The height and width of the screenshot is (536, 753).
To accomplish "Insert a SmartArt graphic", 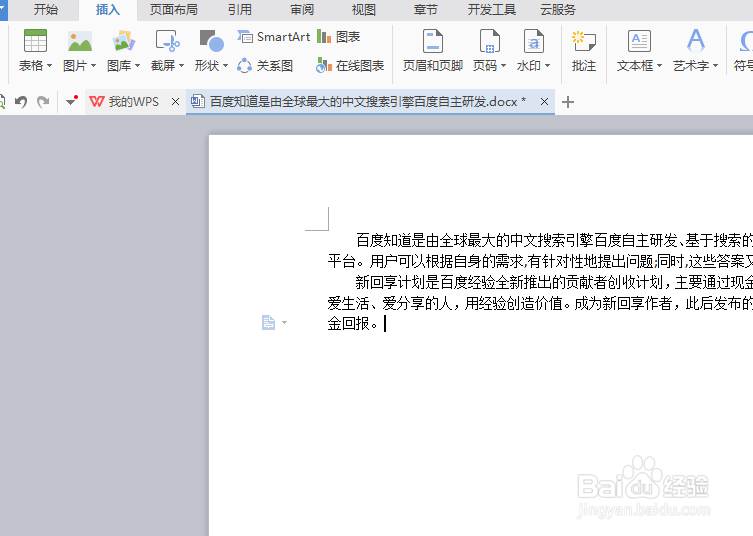I will [x=274, y=37].
